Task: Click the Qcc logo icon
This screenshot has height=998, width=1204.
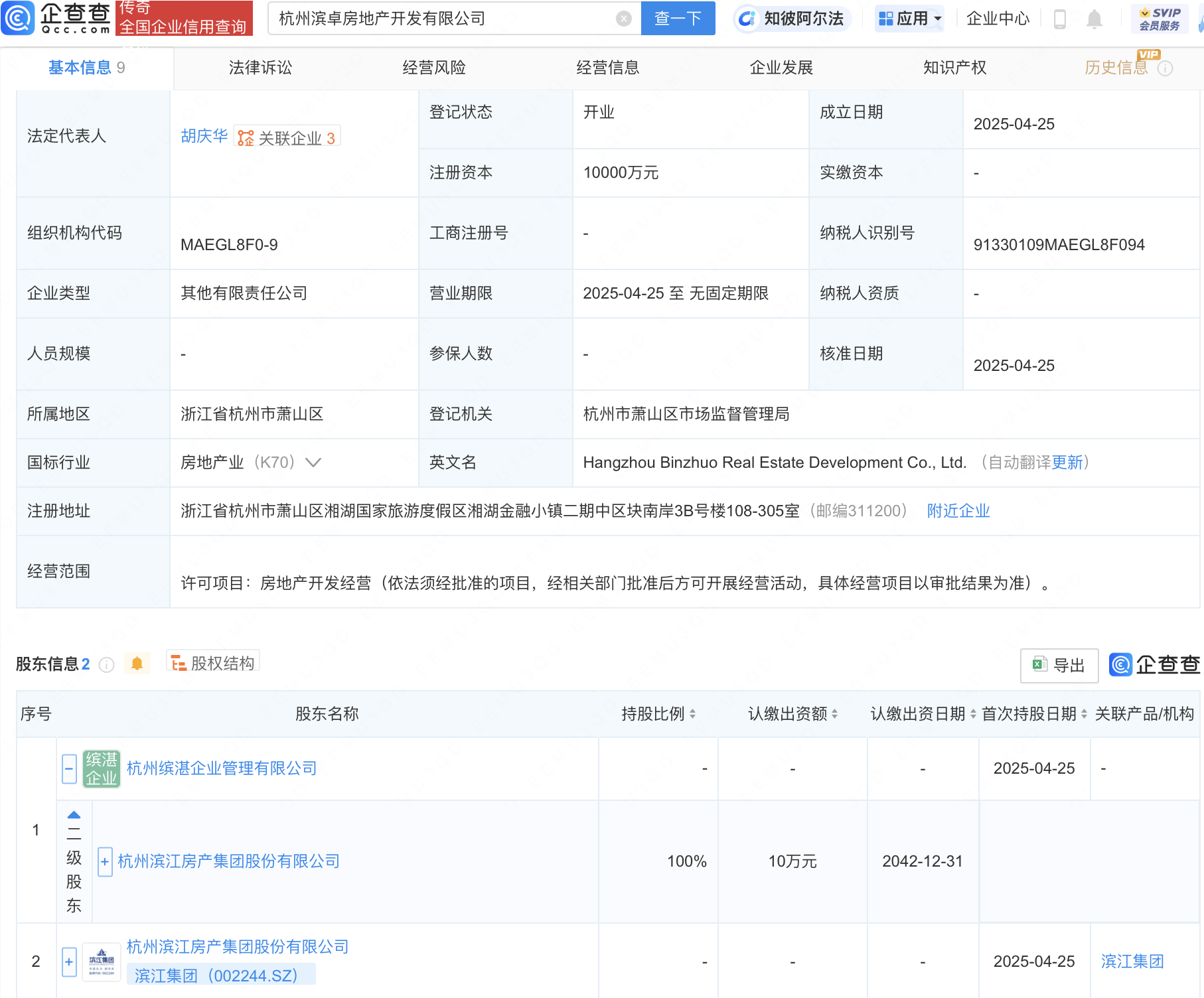Action: click(18, 18)
